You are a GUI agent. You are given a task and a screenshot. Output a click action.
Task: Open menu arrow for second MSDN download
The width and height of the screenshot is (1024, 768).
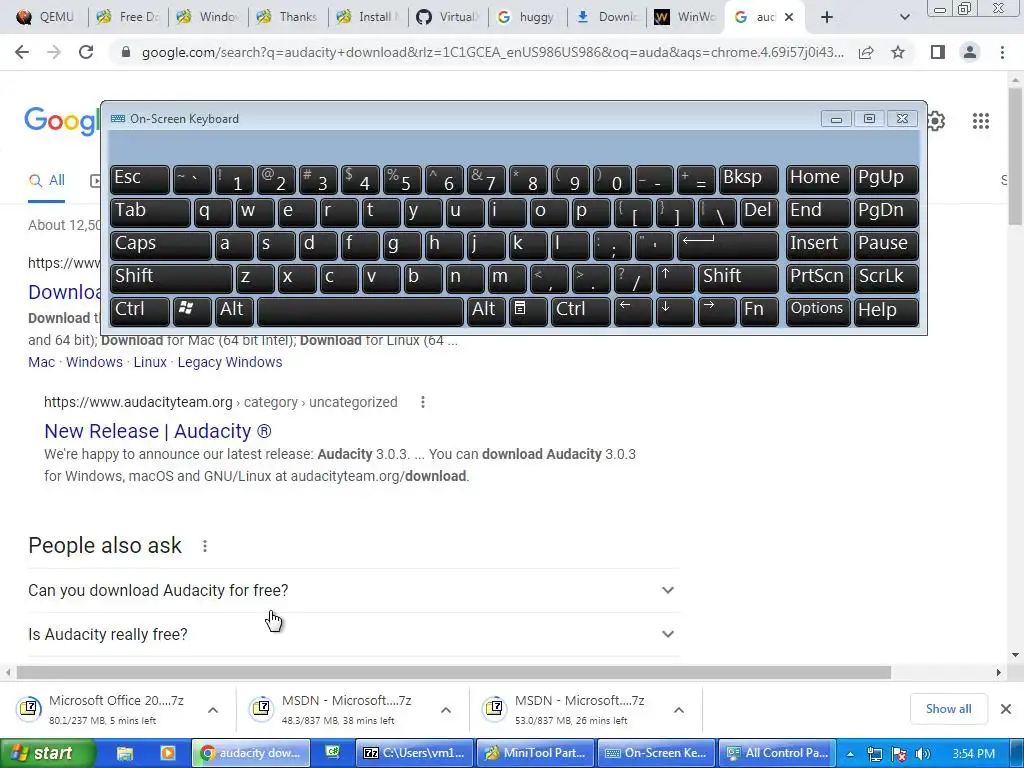[679, 710]
